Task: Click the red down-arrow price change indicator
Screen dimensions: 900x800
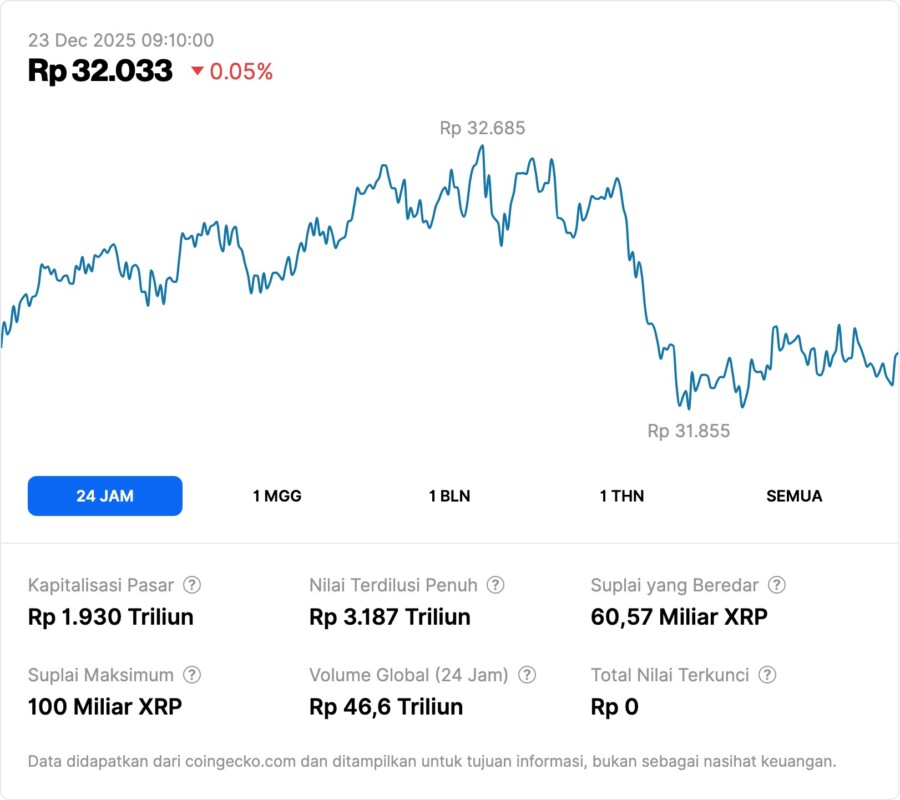Action: point(197,71)
